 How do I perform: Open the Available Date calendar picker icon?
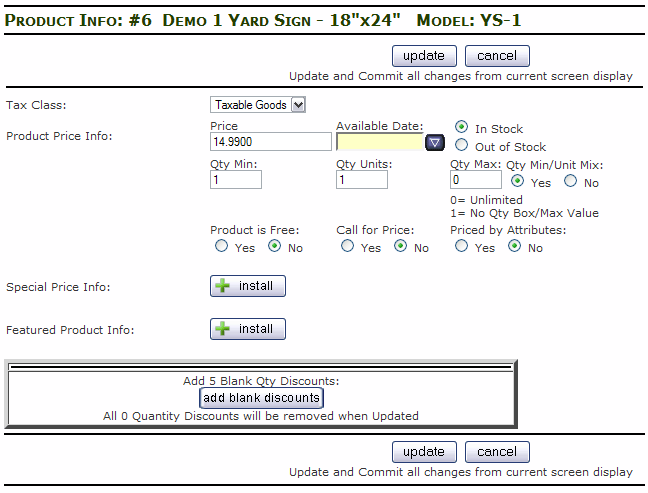pos(435,142)
